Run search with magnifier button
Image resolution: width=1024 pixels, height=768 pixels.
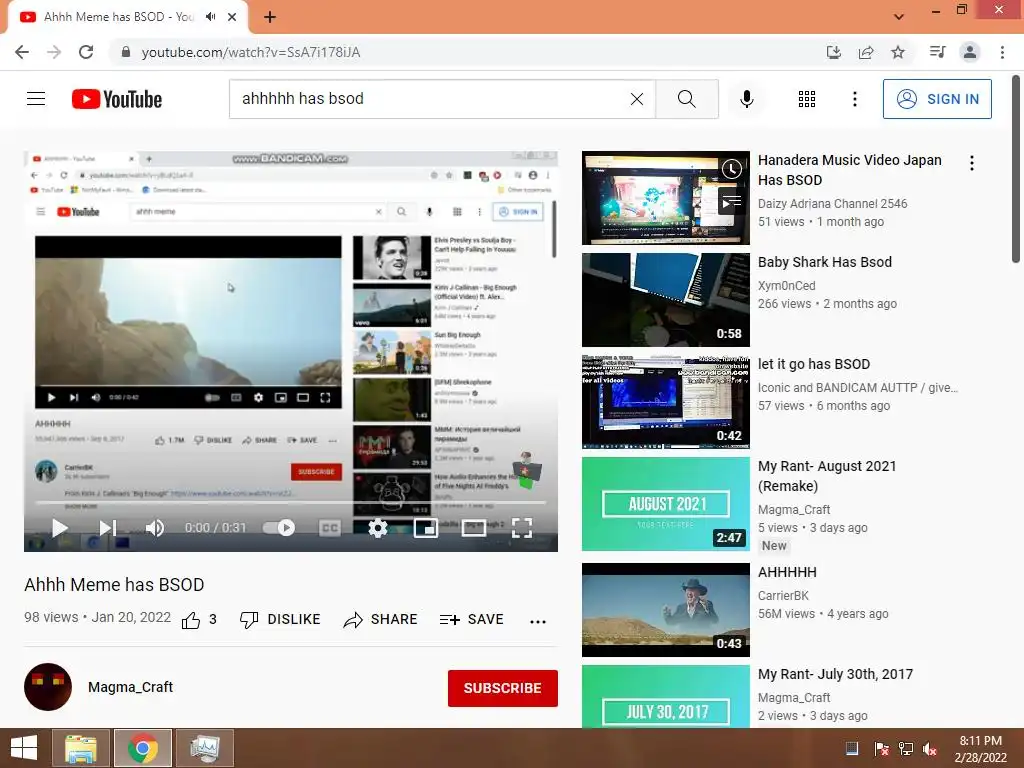click(x=687, y=99)
